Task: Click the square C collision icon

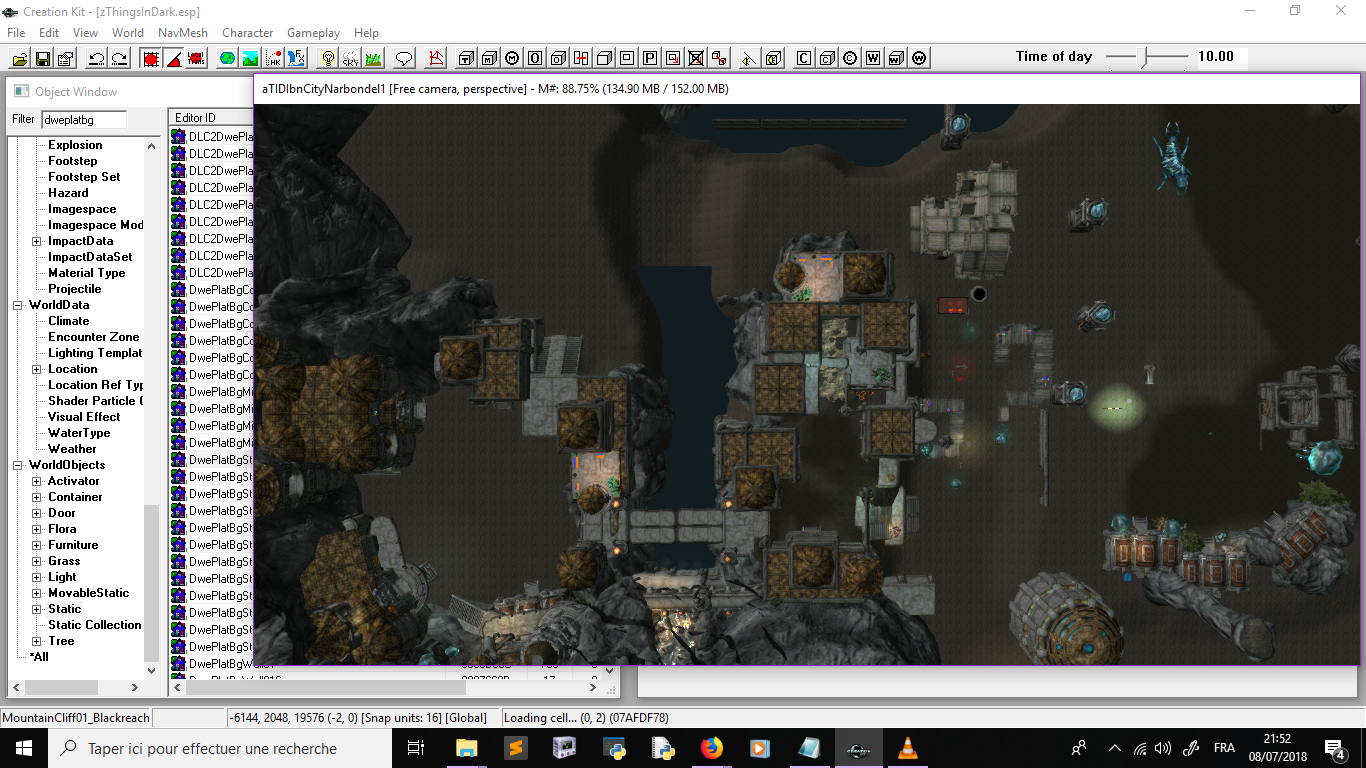Action: (x=804, y=58)
